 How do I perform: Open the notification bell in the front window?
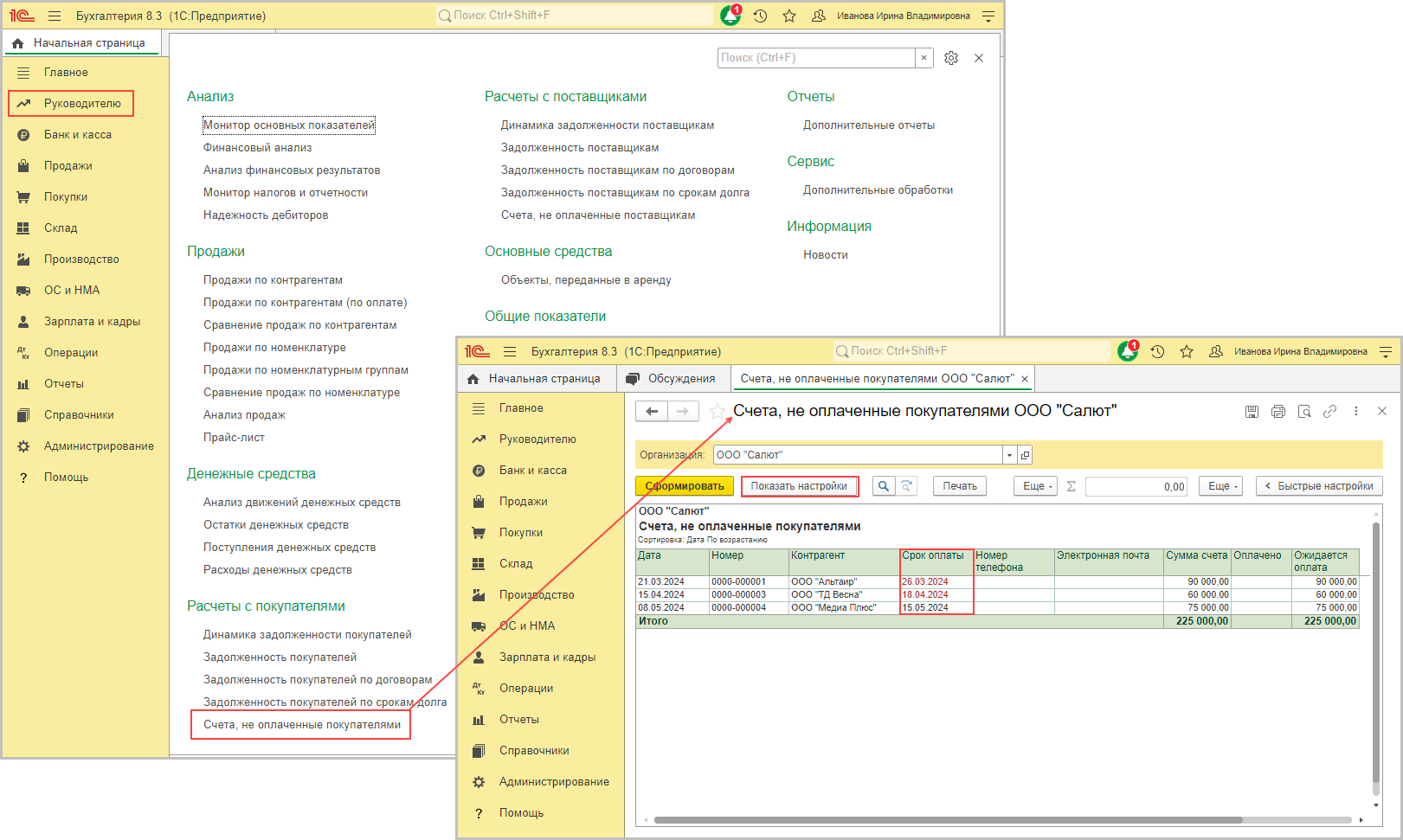1128,351
